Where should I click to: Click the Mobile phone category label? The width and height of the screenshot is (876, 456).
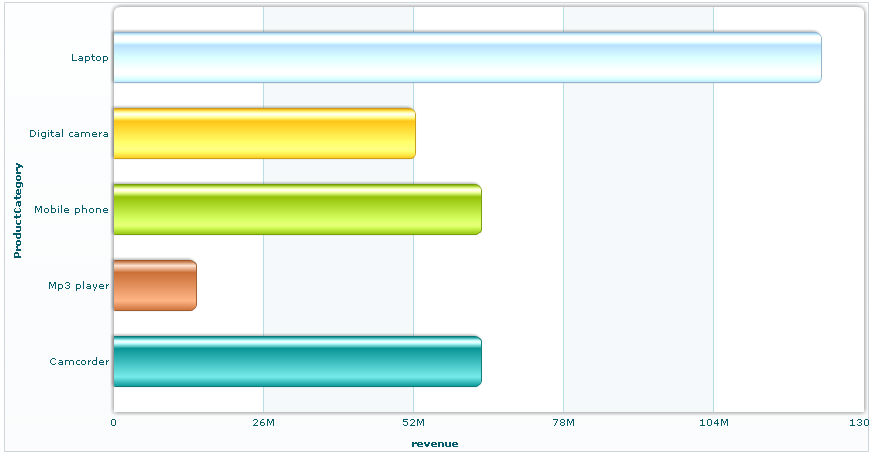click(71, 210)
